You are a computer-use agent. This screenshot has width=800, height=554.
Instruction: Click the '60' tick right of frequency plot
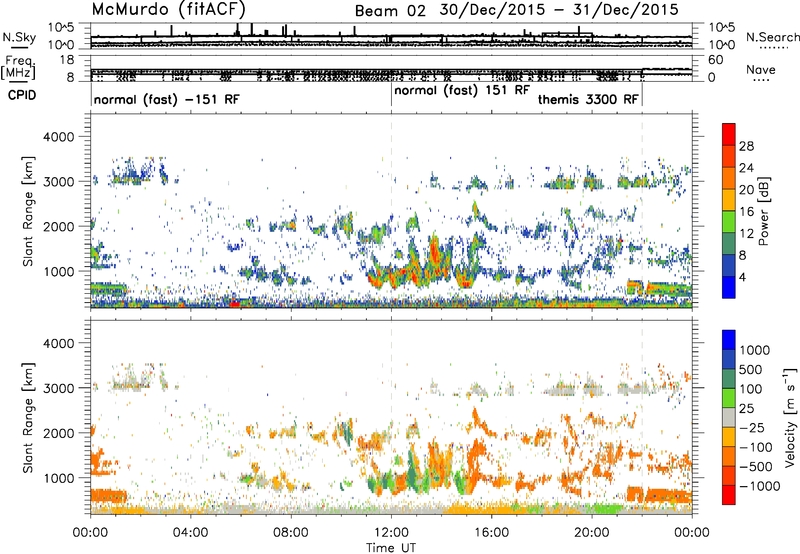(x=716, y=60)
